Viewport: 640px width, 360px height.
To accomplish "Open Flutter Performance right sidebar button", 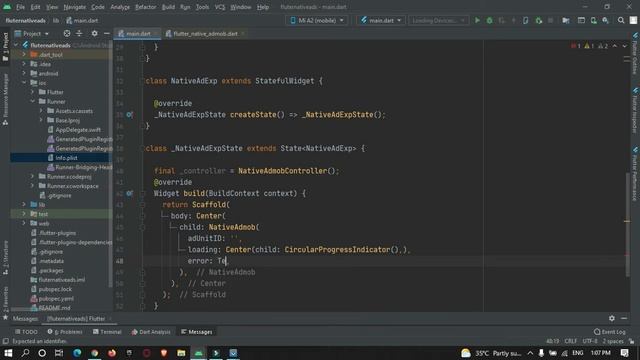I will pyautogui.click(x=635, y=173).
